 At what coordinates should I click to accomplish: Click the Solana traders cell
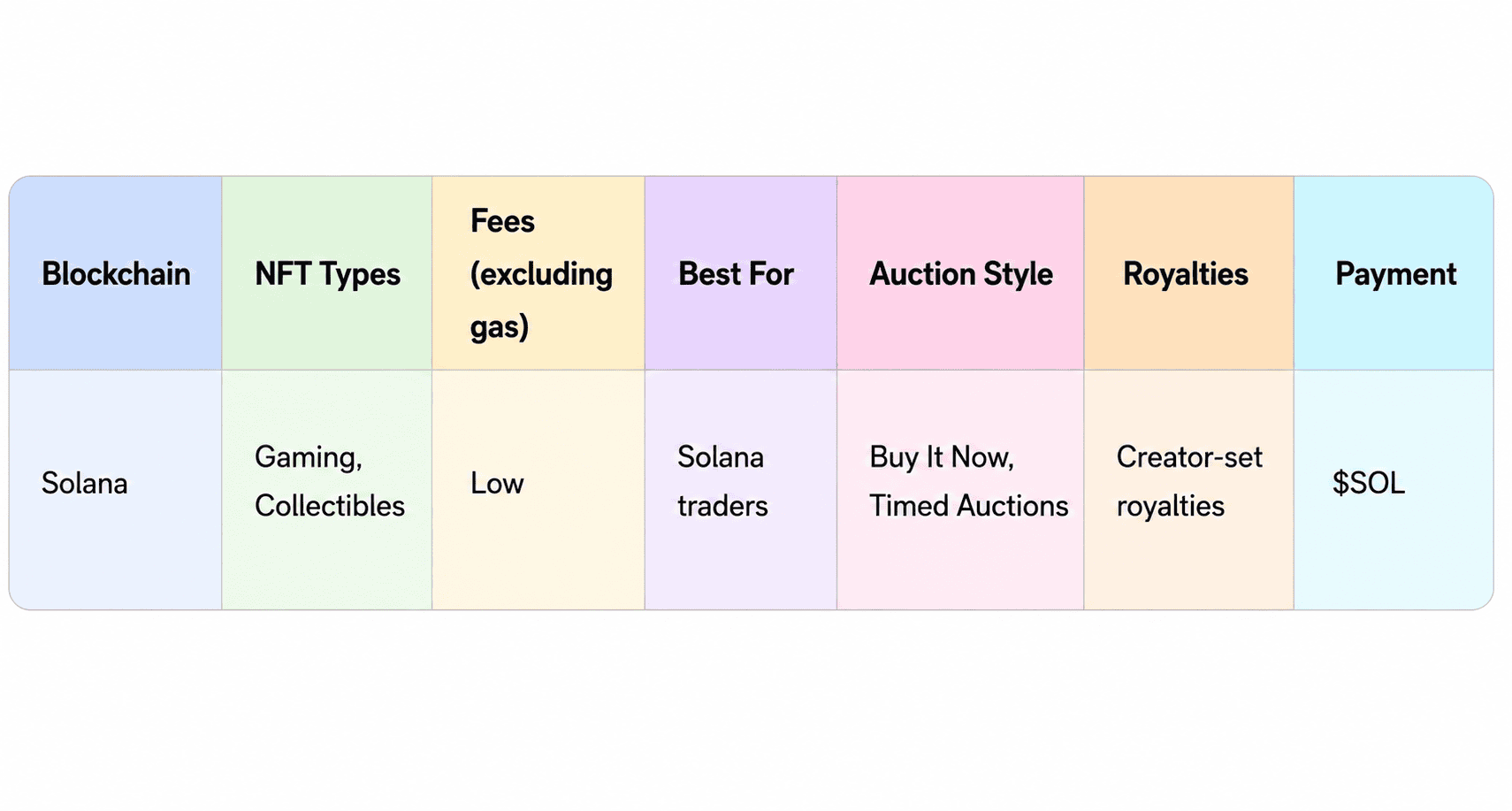(x=741, y=490)
